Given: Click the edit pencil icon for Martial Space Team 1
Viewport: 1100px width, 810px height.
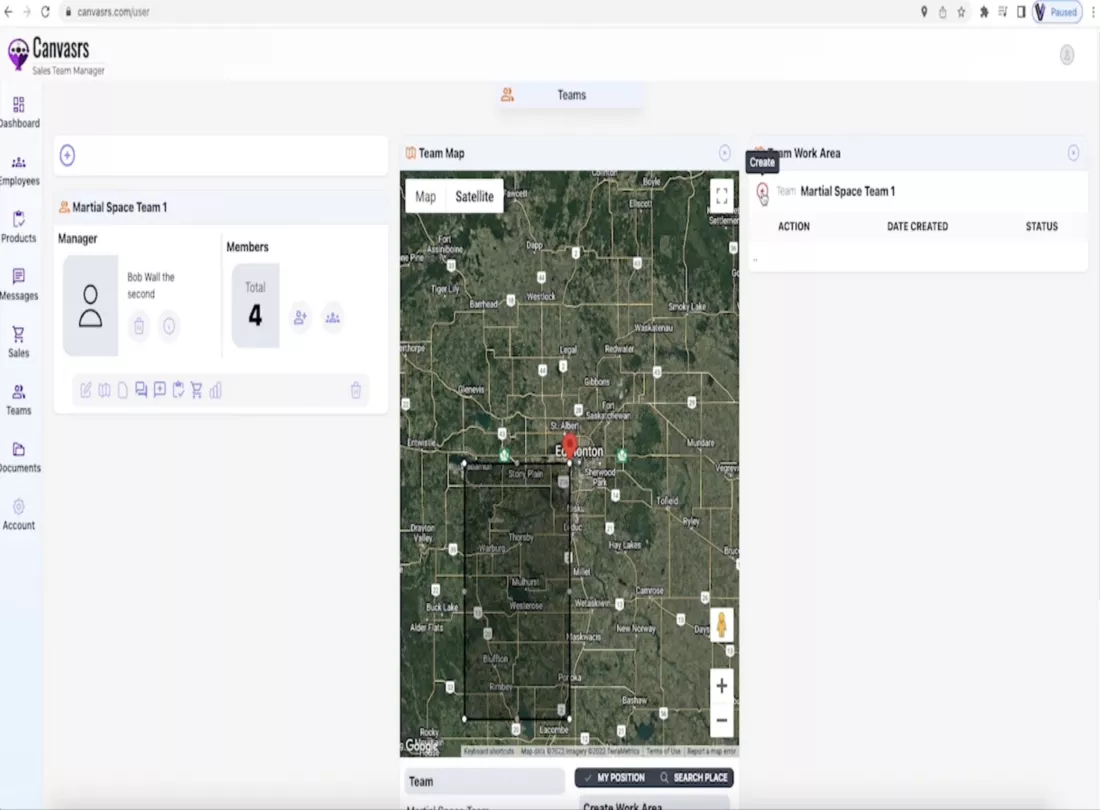Looking at the screenshot, I should (x=86, y=390).
